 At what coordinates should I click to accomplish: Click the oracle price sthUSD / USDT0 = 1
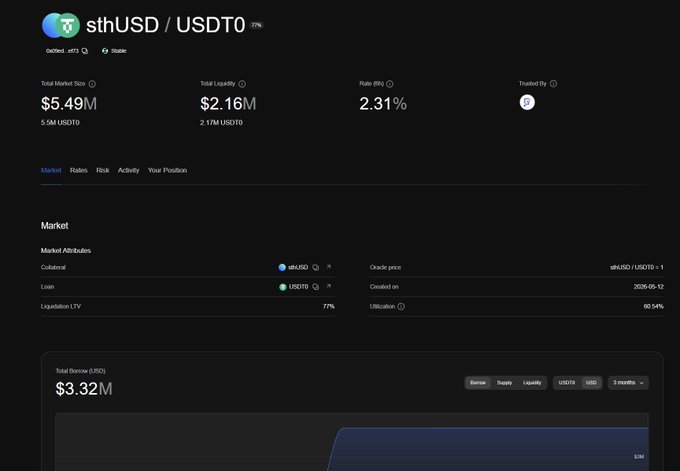637,267
